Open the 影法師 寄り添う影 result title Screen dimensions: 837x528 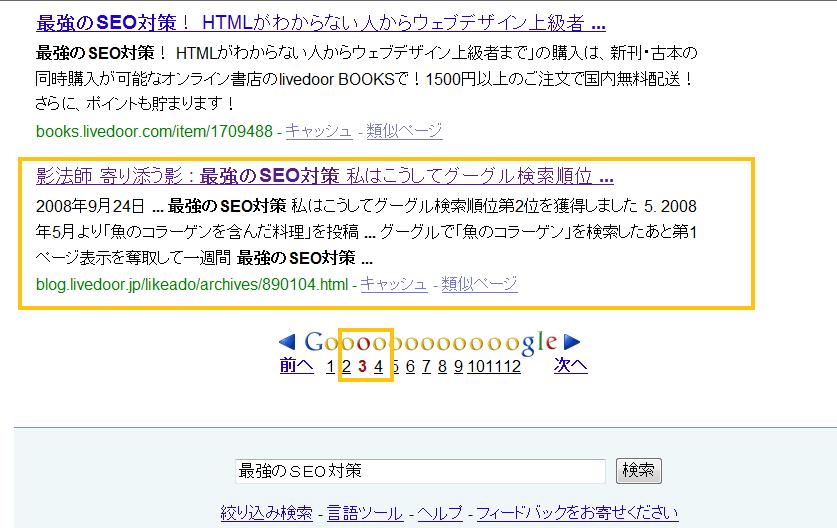[325, 176]
